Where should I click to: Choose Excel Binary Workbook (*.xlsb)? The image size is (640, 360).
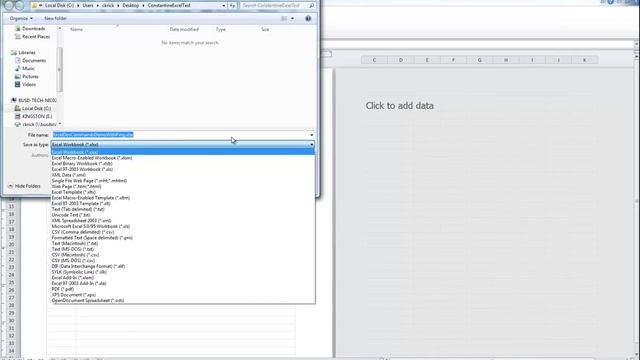click(x=182, y=164)
